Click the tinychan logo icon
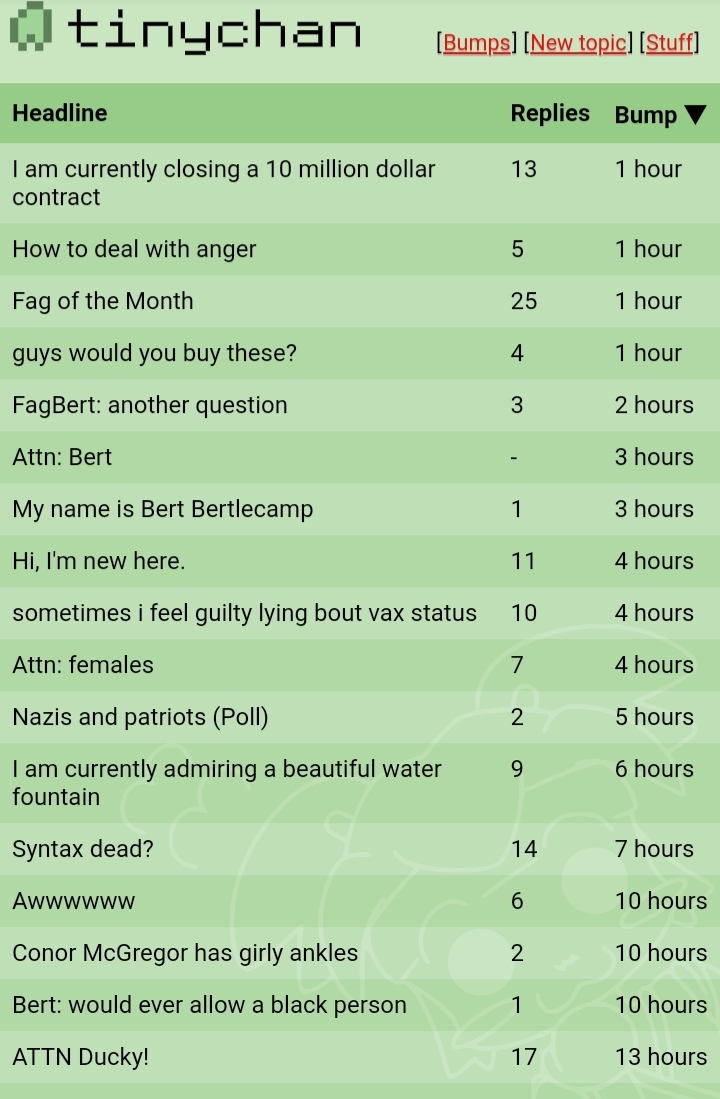This screenshot has width=720, height=1099. (x=31, y=27)
